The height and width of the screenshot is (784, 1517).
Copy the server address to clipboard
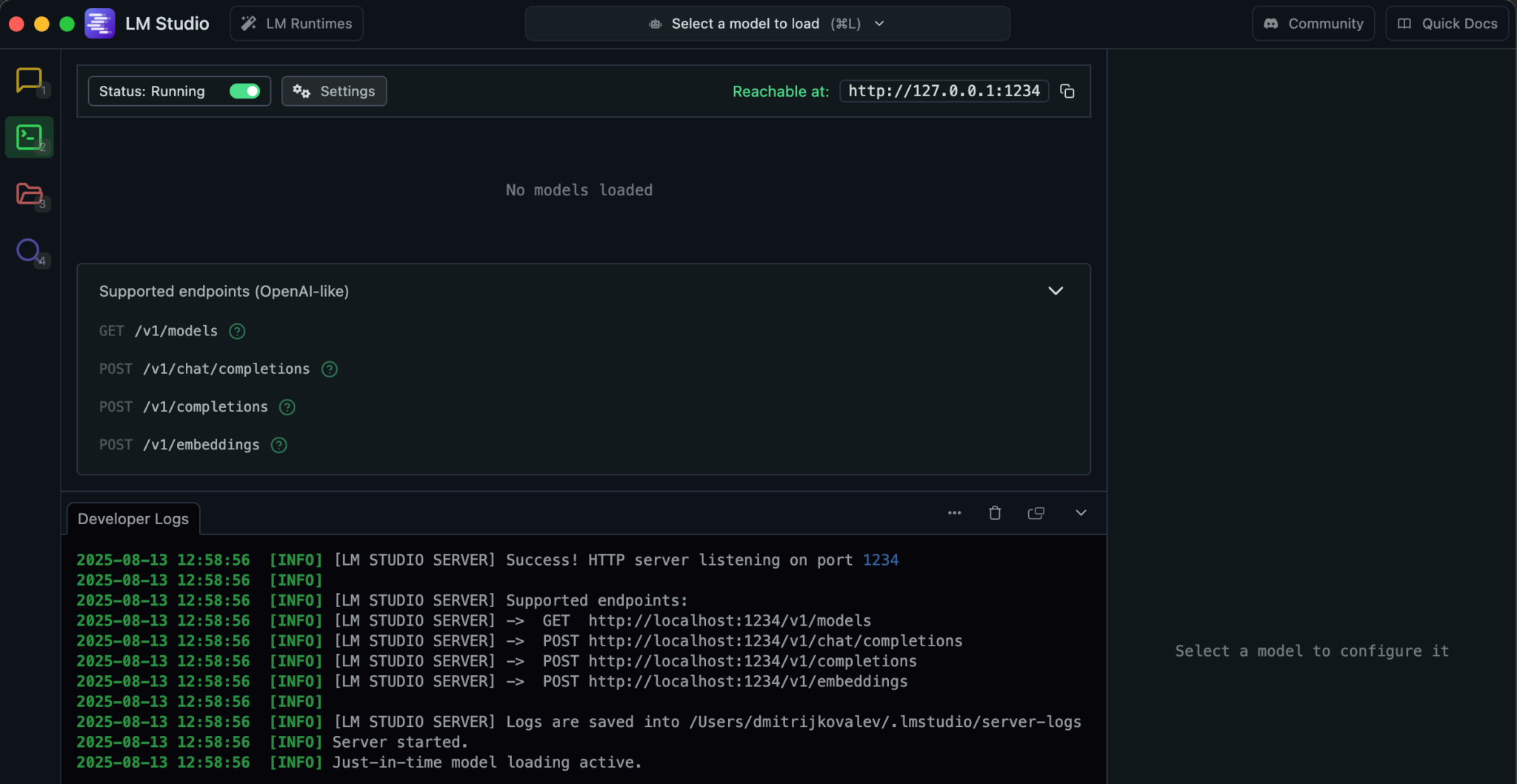click(1067, 91)
